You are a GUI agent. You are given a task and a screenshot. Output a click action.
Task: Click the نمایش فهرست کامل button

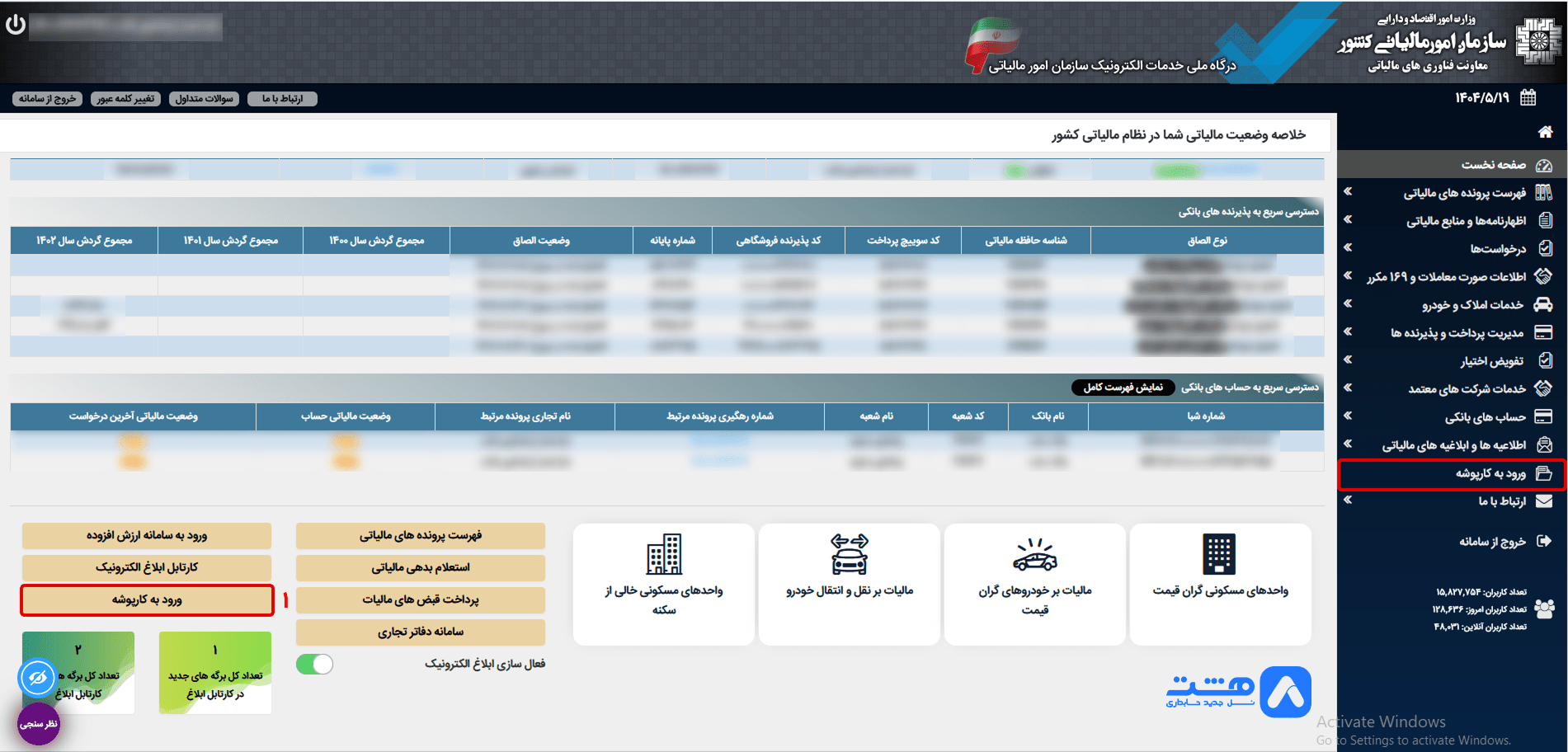click(1123, 388)
